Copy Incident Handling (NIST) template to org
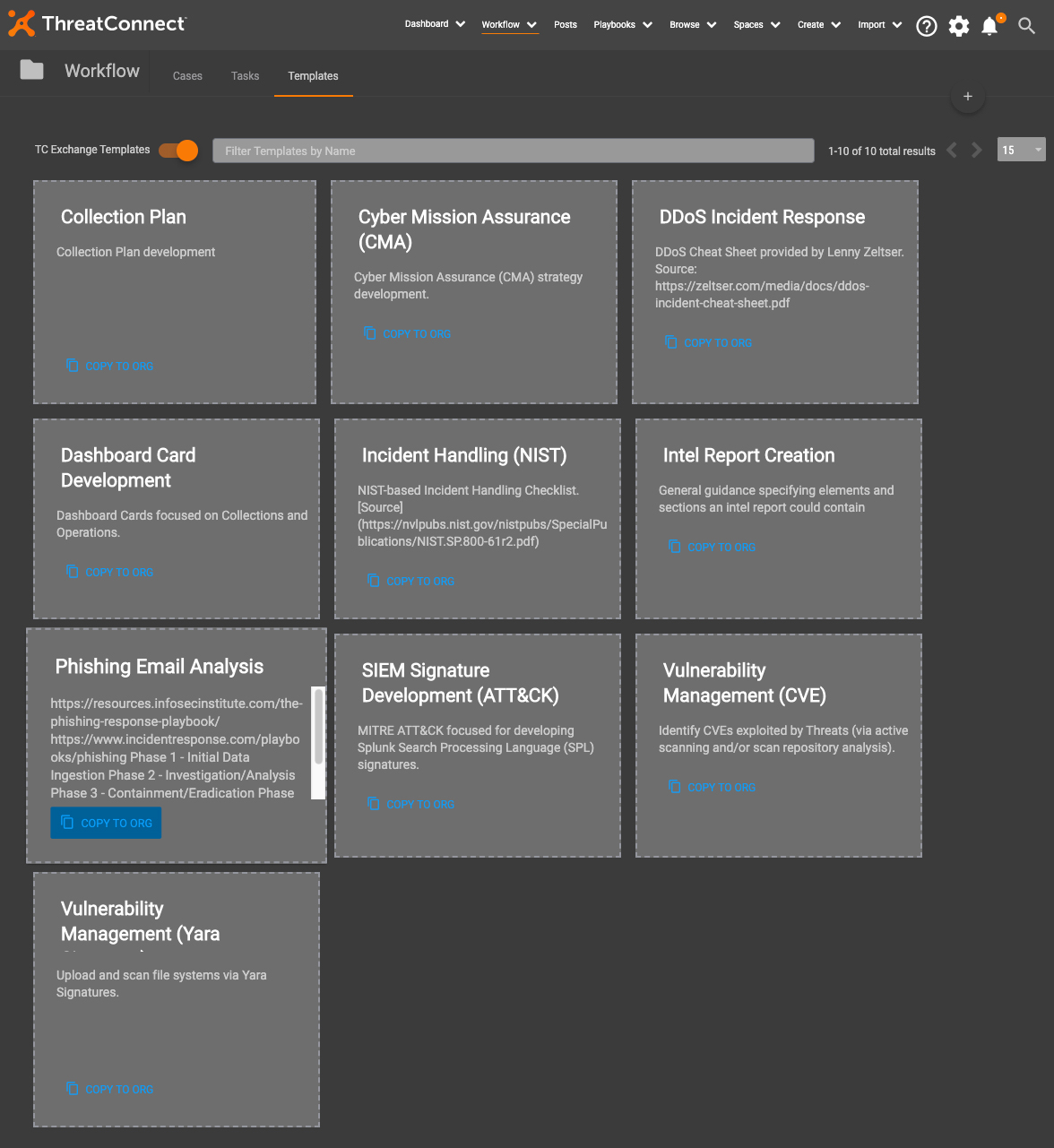Viewport: 1054px width, 1148px height. 411,581
